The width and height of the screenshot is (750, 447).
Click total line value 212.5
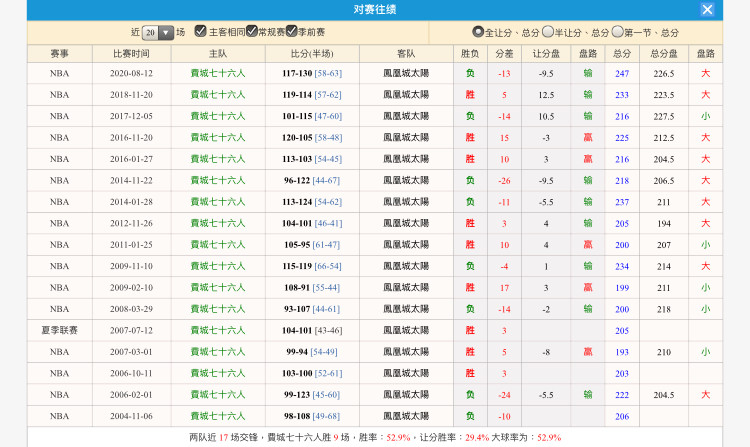pyautogui.click(x=664, y=138)
